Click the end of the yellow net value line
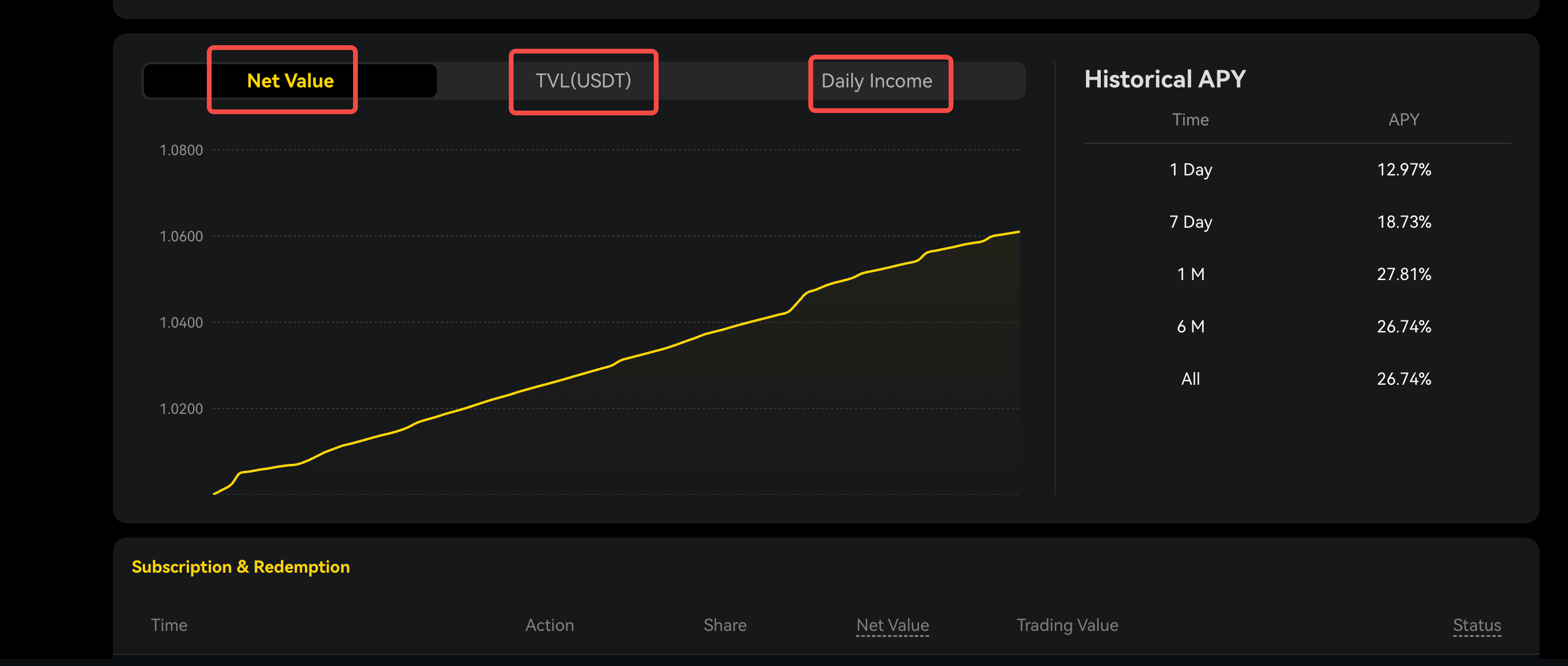Screen dimensions: 1568x666 1018,232
